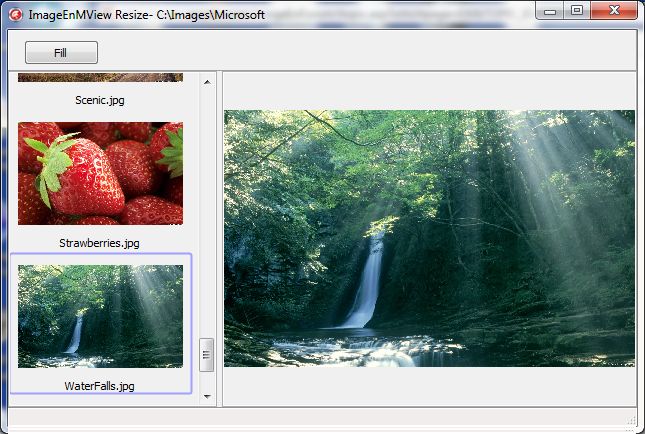The image size is (645, 434).
Task: Click the WaterFalls.jpg file name
Action: pyautogui.click(x=100, y=386)
